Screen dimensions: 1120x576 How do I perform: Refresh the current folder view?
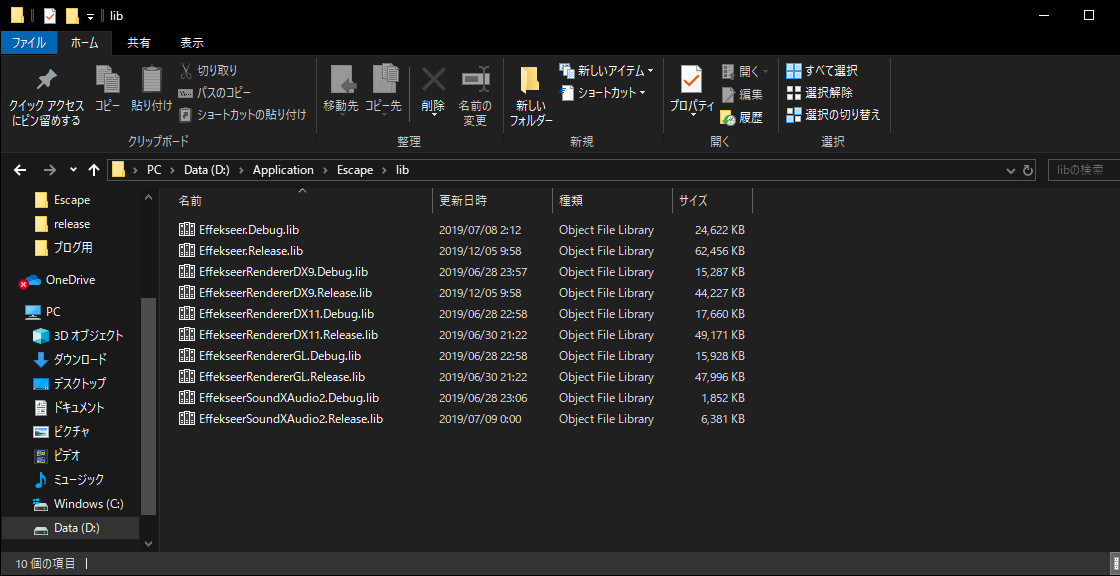1028,170
